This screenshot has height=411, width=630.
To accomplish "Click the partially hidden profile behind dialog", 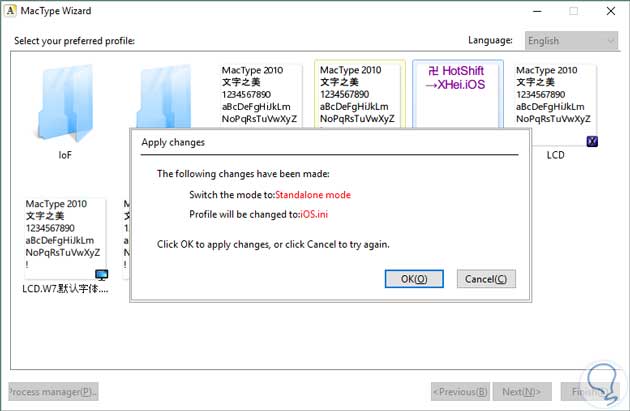I will [x=126, y=239].
